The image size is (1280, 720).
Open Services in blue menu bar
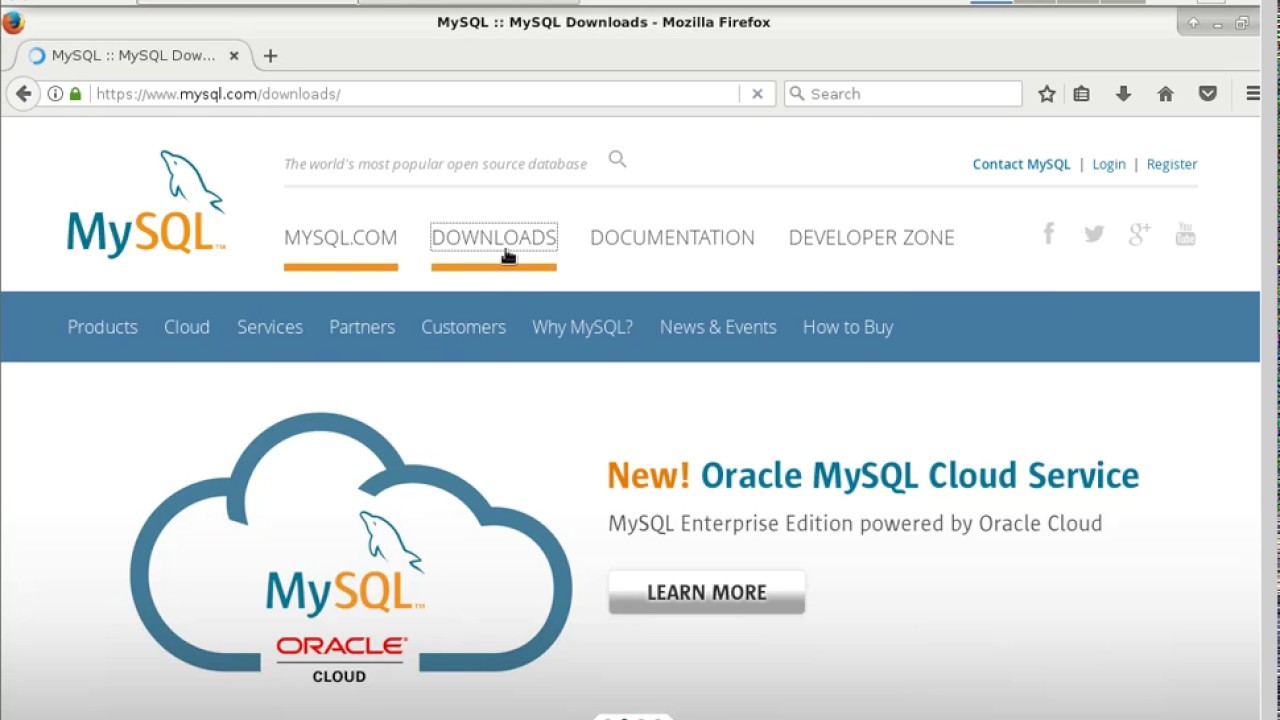[270, 327]
